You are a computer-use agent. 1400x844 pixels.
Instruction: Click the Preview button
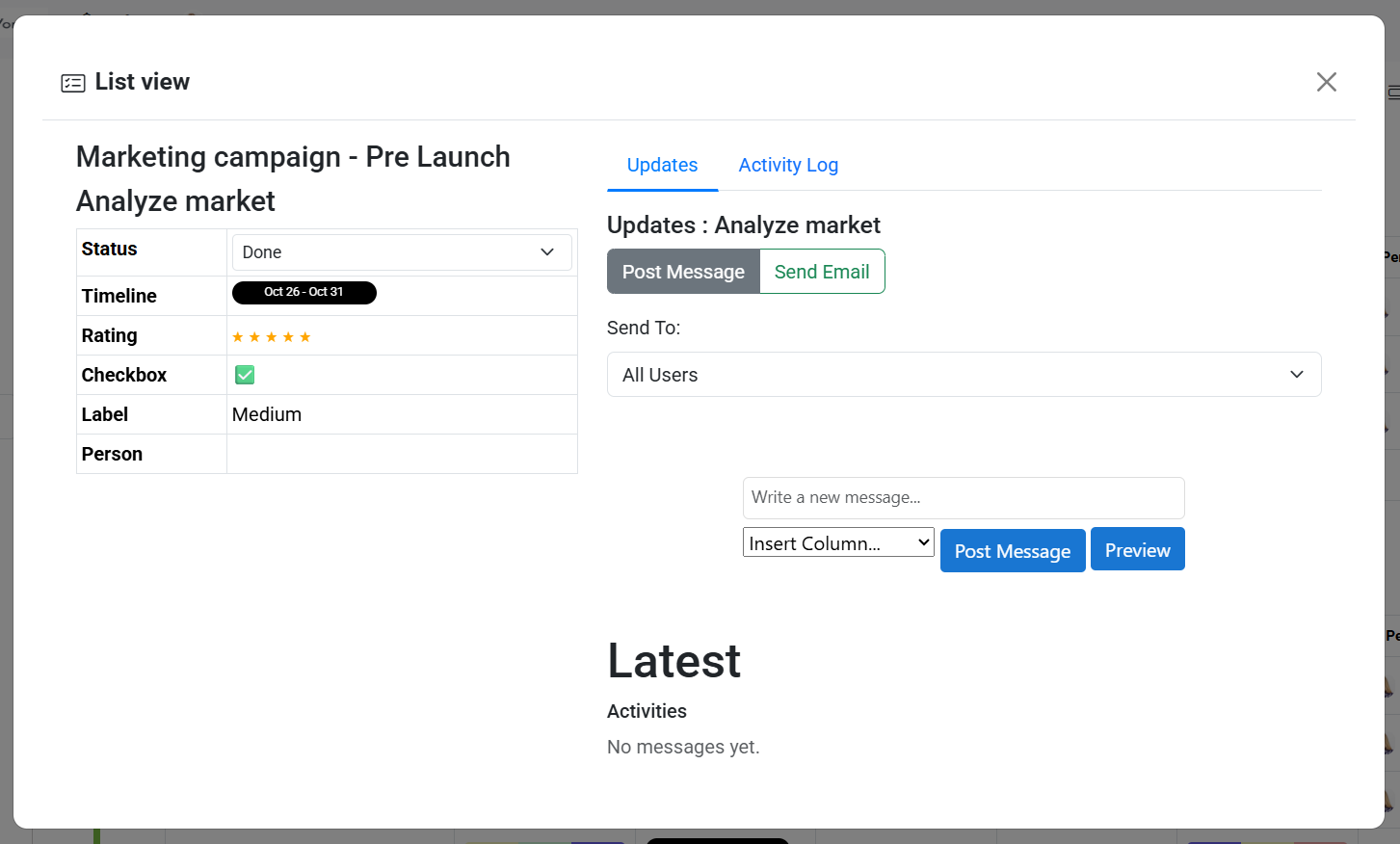tap(1137, 550)
